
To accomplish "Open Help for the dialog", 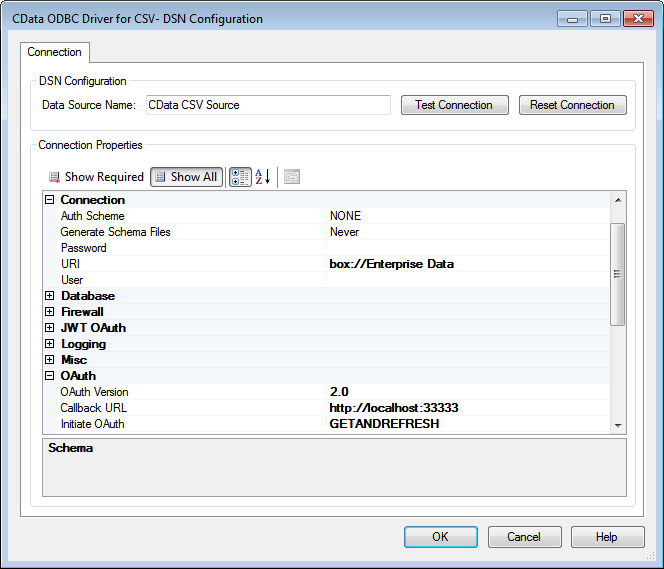I will (x=608, y=537).
